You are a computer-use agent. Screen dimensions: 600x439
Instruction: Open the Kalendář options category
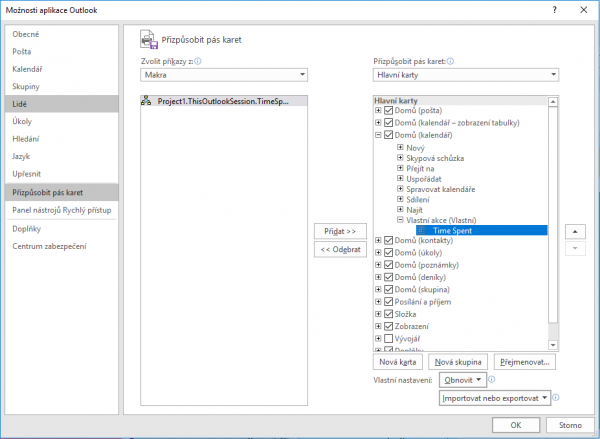tap(62, 69)
